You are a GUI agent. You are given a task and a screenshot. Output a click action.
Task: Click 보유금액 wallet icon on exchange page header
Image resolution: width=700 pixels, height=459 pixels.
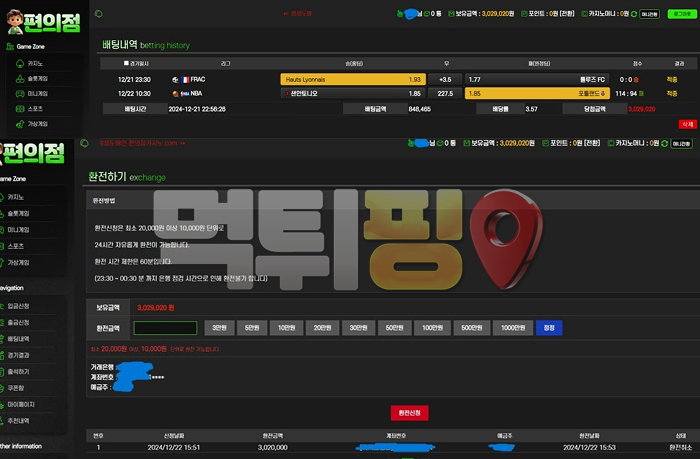point(467,143)
